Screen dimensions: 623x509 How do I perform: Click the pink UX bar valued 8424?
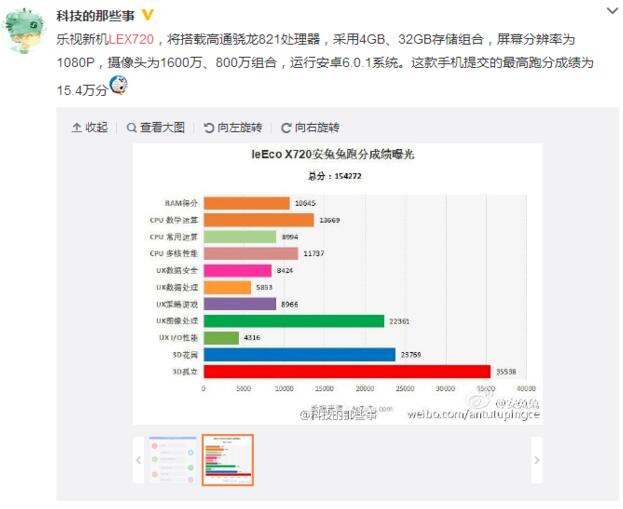pos(238,271)
